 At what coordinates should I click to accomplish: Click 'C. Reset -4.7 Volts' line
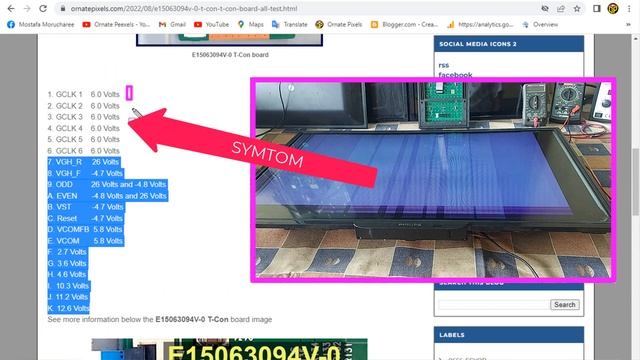click(x=86, y=218)
